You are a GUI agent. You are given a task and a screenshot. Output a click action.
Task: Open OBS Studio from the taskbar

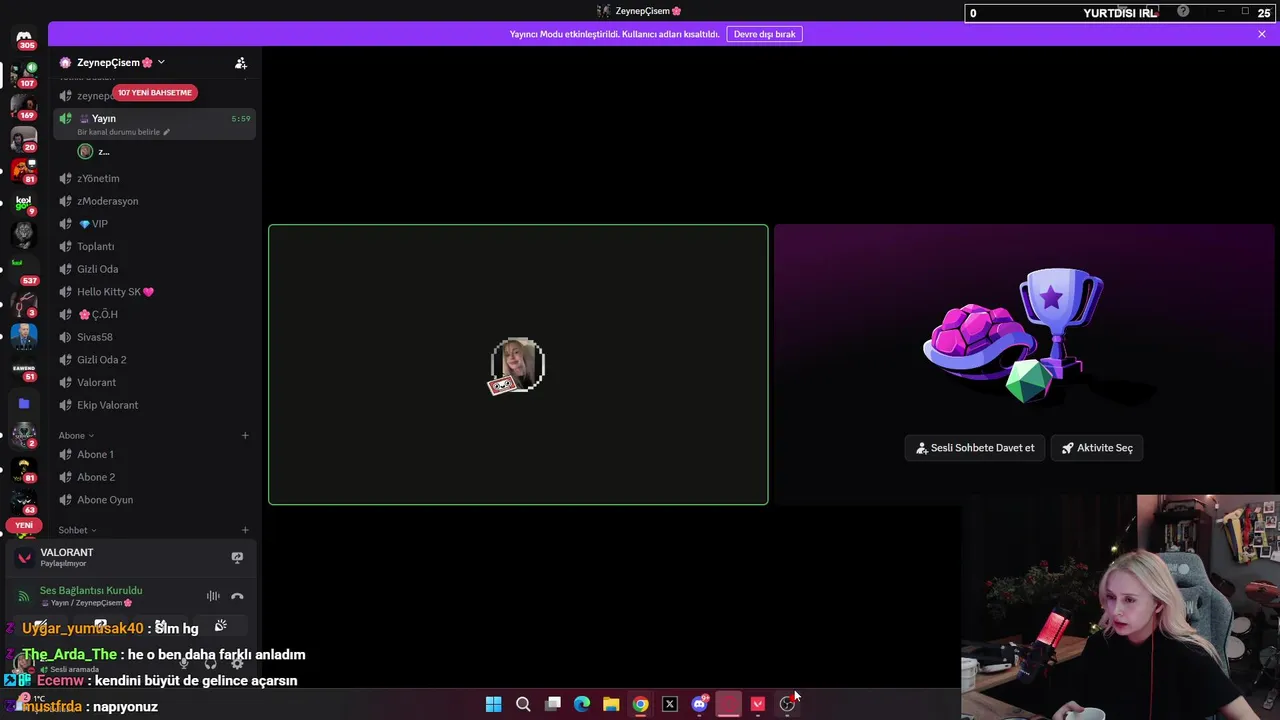[x=787, y=704]
